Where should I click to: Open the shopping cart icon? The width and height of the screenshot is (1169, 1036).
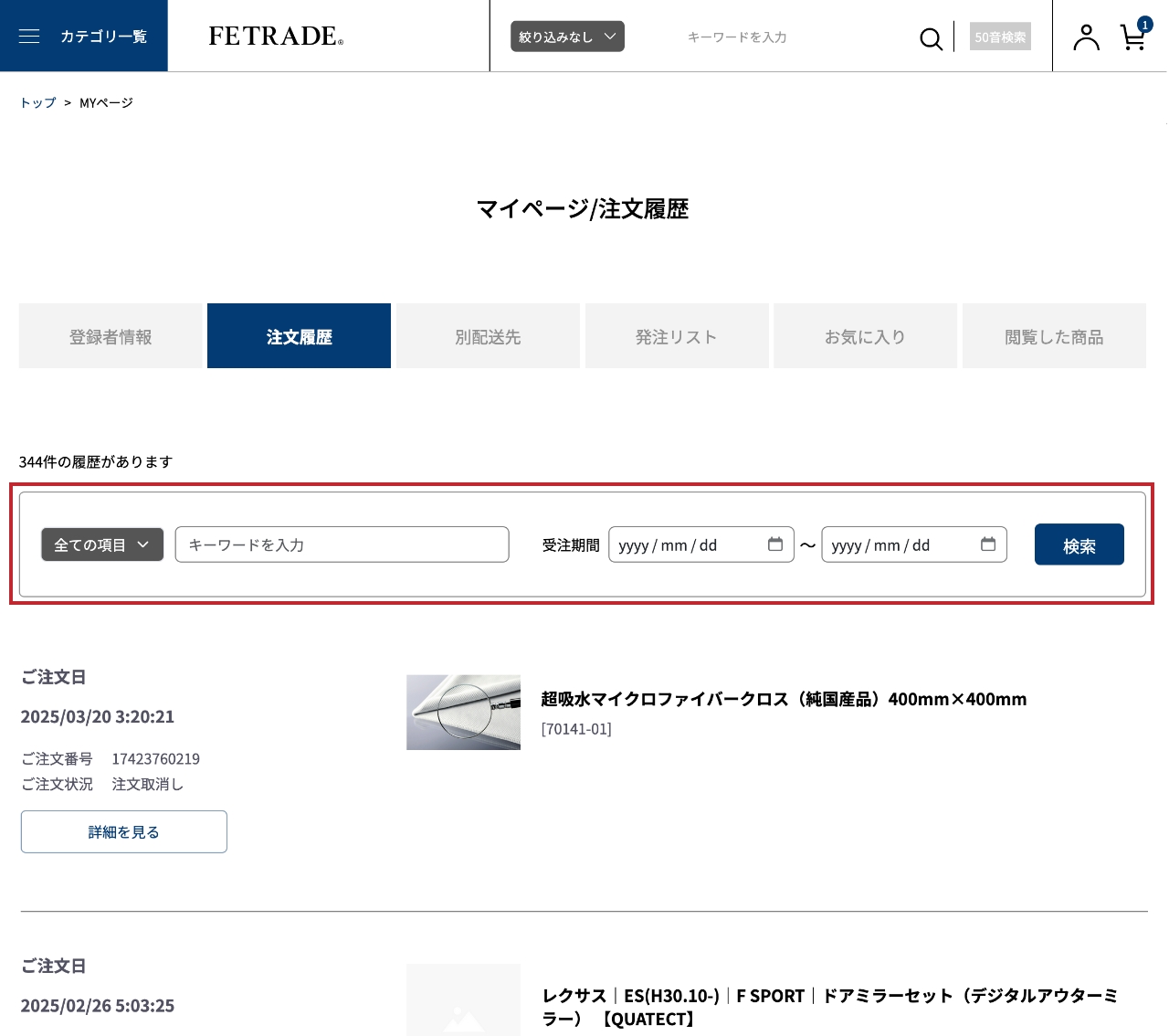click(x=1132, y=38)
